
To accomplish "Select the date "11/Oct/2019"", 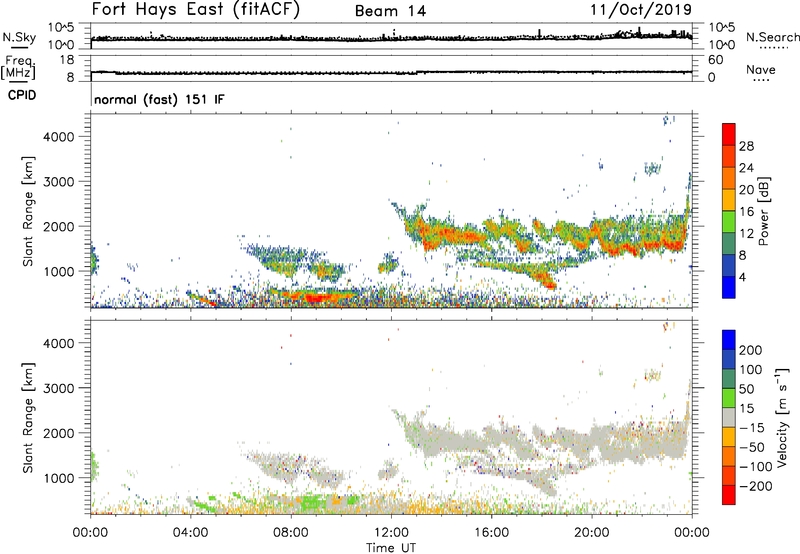I will (641, 10).
